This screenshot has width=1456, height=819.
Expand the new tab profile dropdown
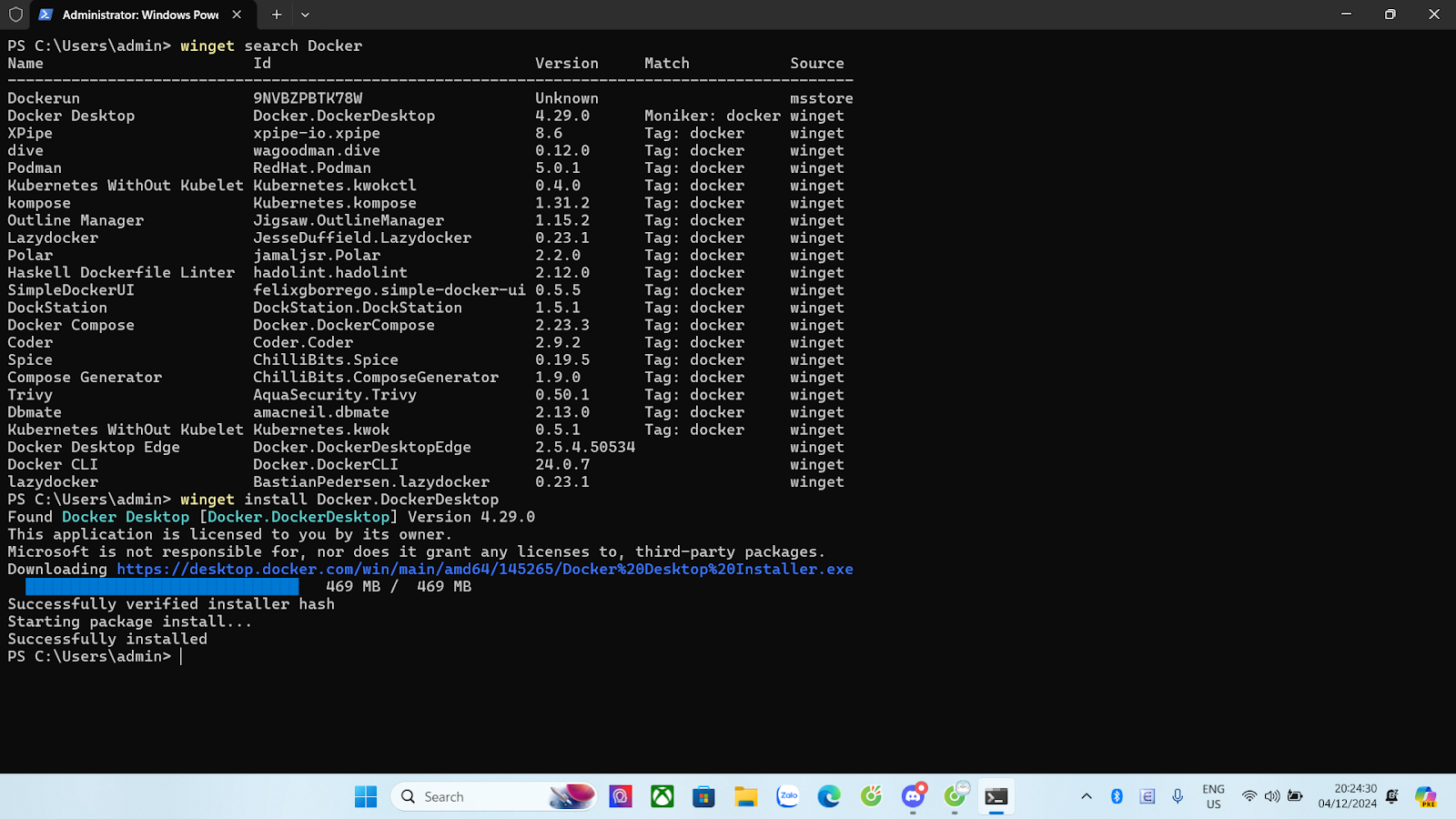pos(305,15)
